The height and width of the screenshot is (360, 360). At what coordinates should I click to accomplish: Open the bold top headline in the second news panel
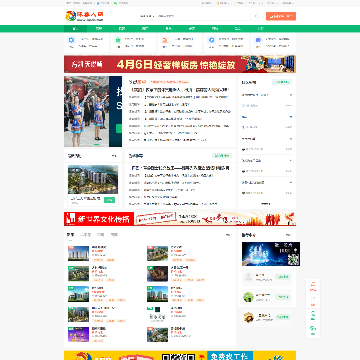point(180,168)
